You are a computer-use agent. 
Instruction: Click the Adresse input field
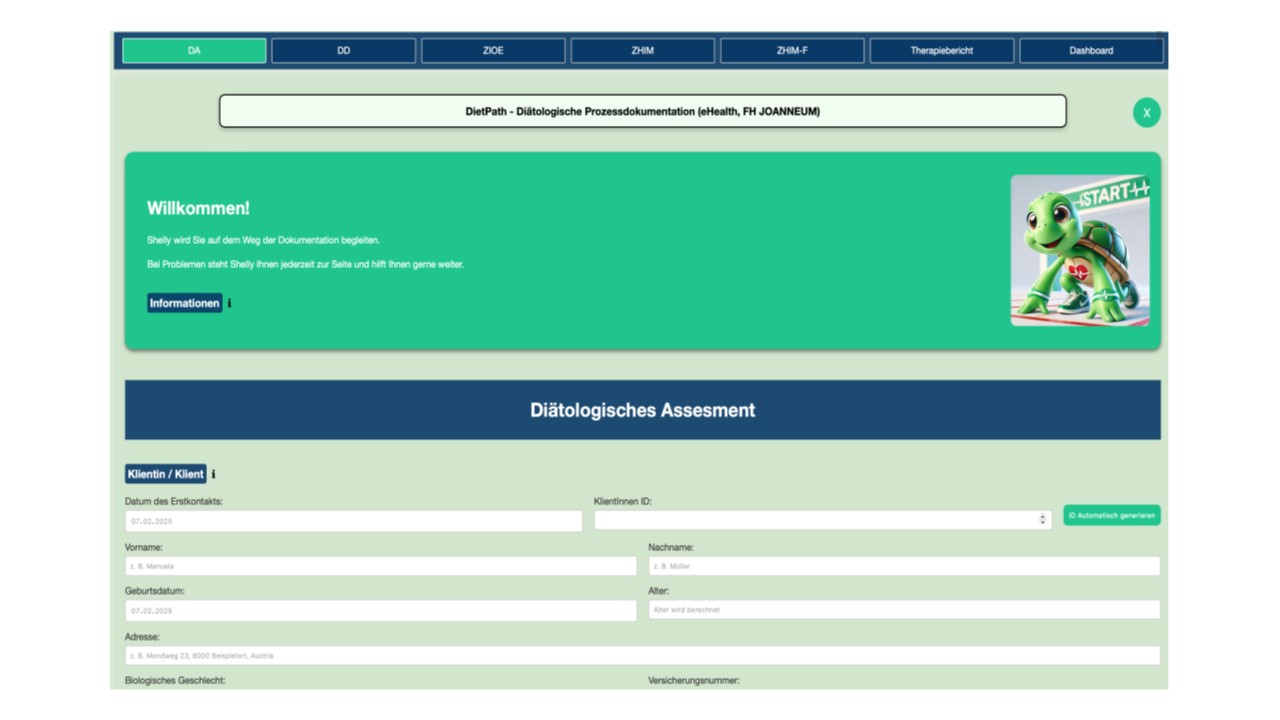click(642, 656)
